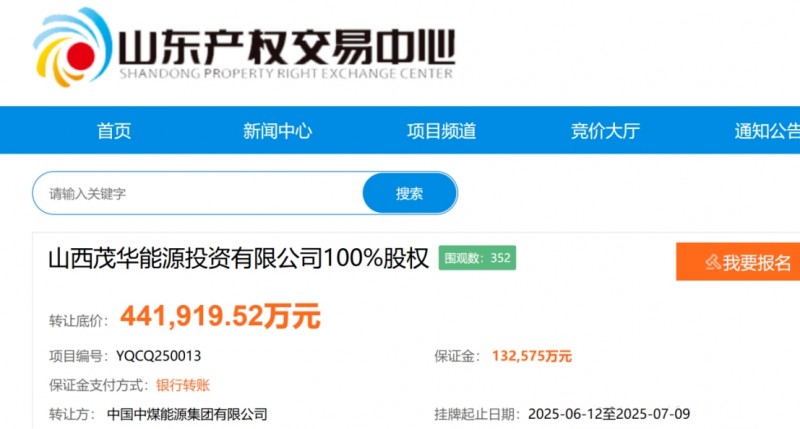Click the 441,919.52万元 transfer price
The height and width of the screenshot is (429, 800).
[x=220, y=317]
